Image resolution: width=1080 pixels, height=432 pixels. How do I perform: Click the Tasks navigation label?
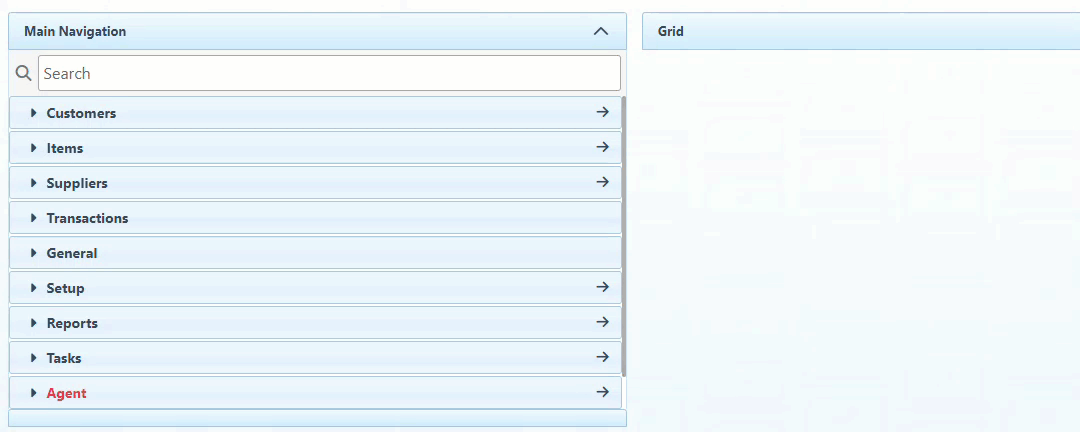coord(64,358)
